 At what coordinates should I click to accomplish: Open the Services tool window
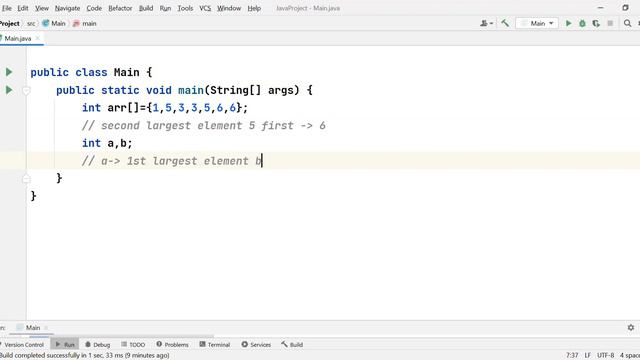click(x=256, y=344)
